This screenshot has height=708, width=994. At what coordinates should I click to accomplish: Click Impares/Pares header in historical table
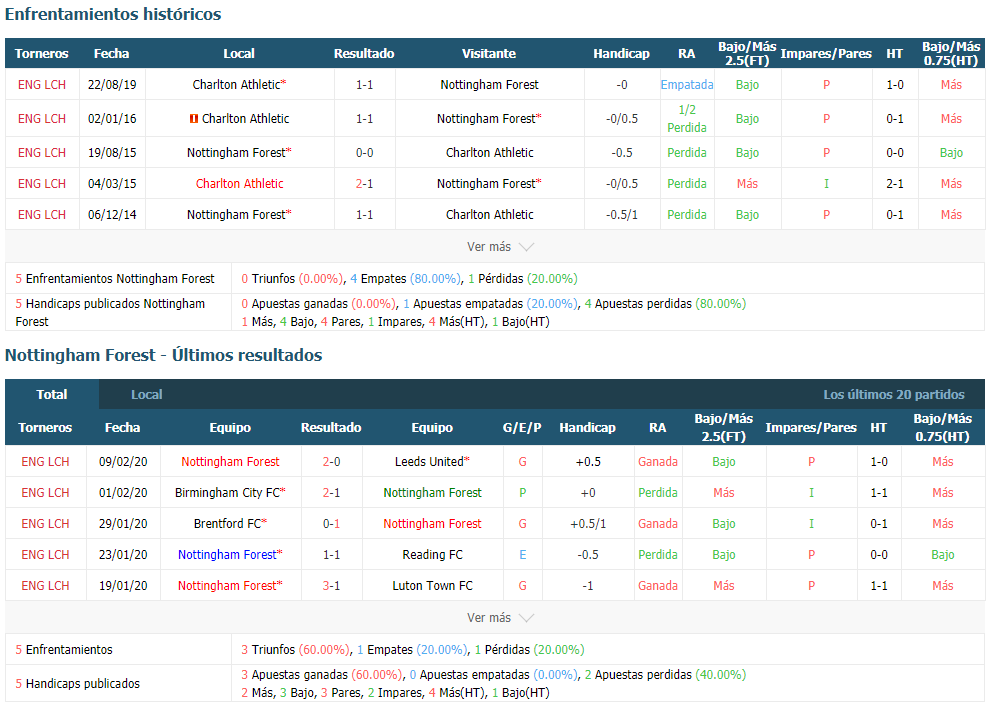(x=826, y=54)
